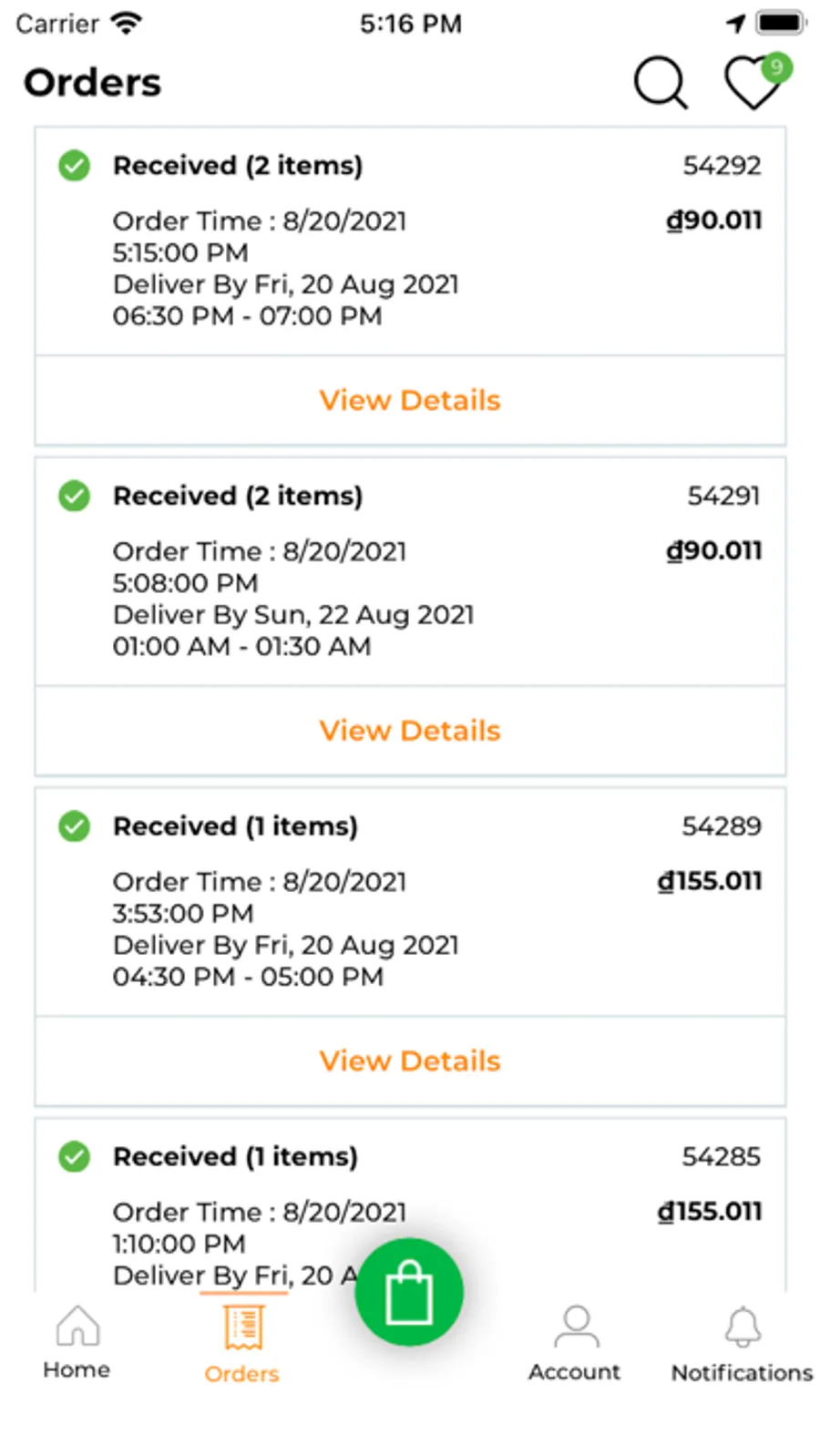The width and height of the screenshot is (820, 1456).
Task: Open the wishlist heart icon
Action: (753, 86)
